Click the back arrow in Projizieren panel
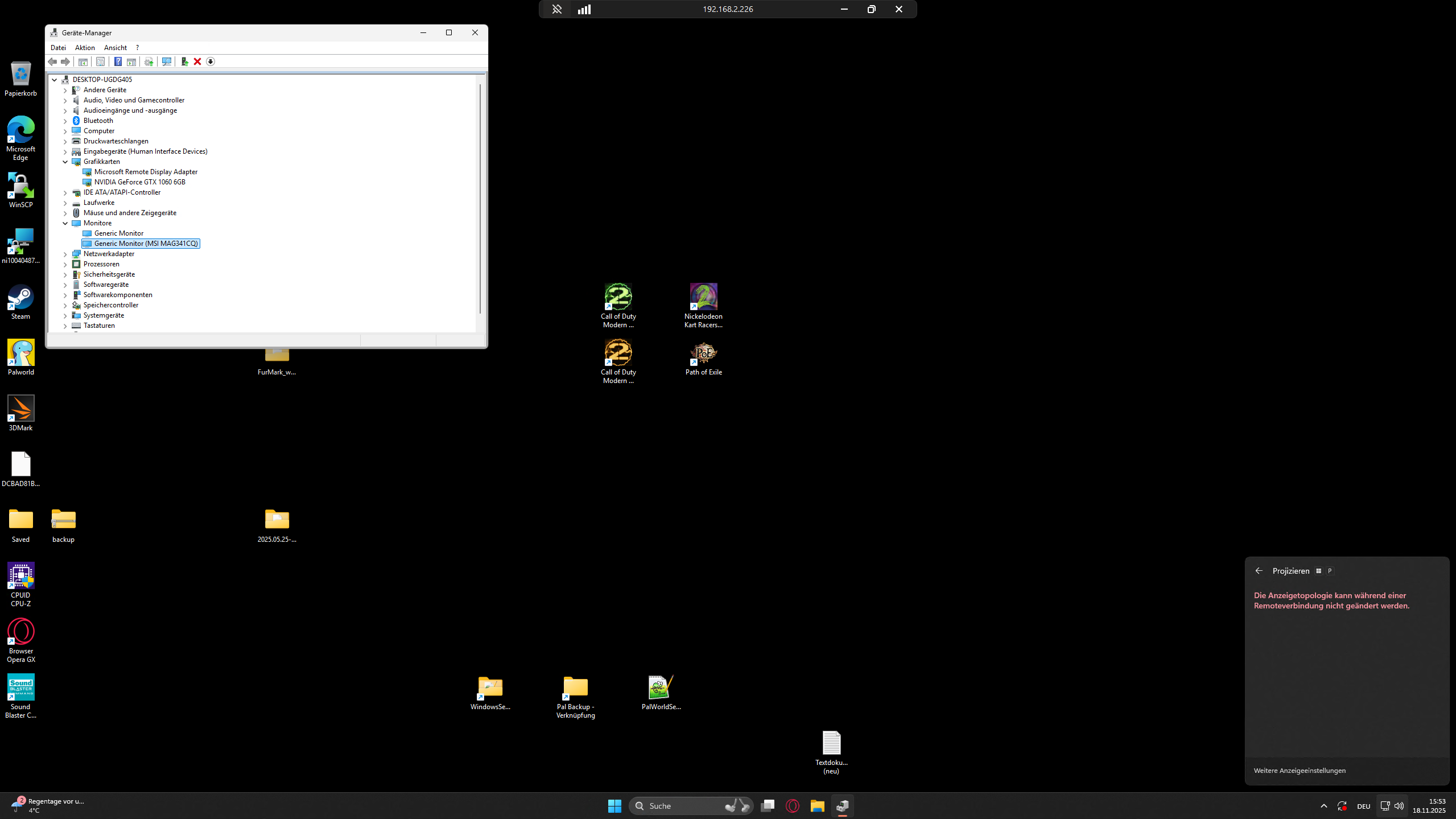 (1259, 570)
